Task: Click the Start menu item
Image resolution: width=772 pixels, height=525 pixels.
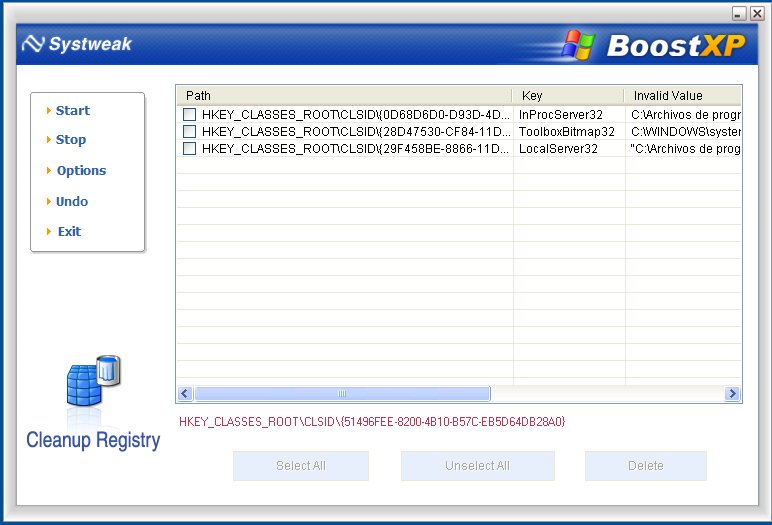Action: [73, 110]
